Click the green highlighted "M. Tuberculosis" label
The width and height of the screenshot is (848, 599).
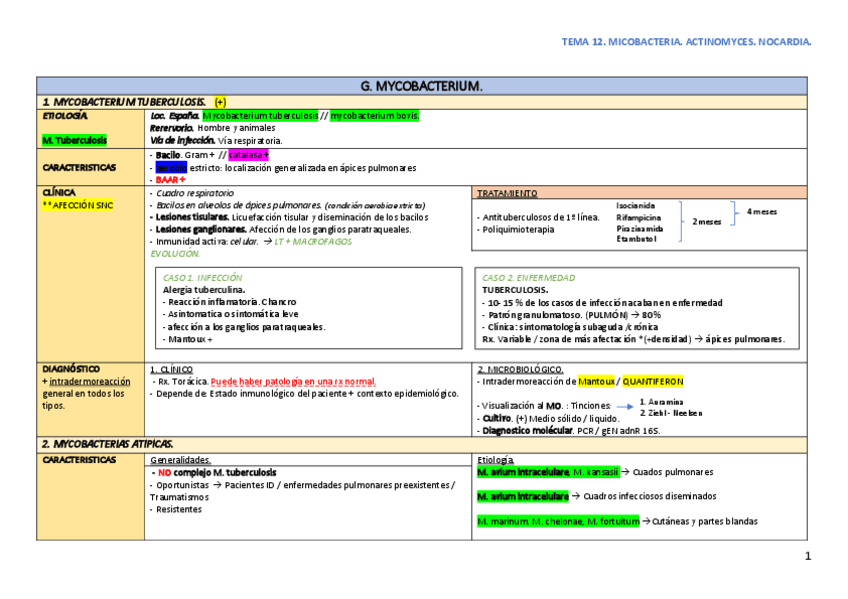[x=75, y=141]
